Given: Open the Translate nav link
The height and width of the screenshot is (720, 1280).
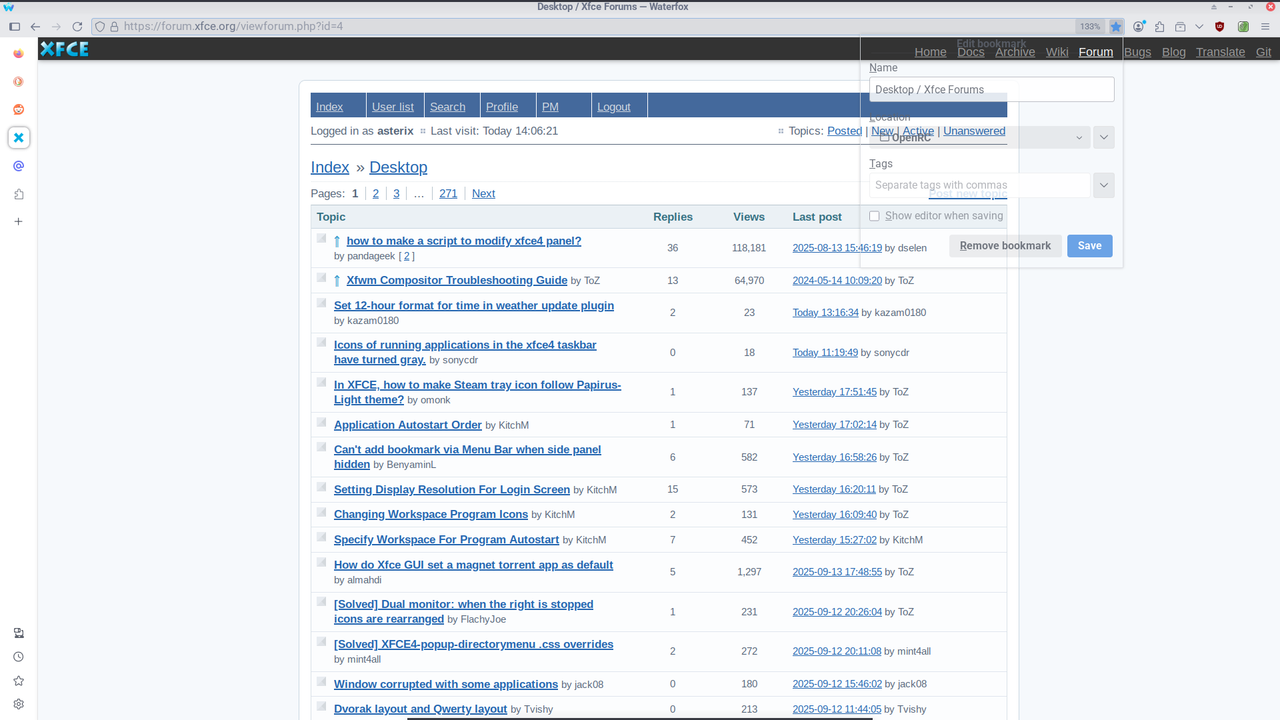Looking at the screenshot, I should [x=1220, y=52].
